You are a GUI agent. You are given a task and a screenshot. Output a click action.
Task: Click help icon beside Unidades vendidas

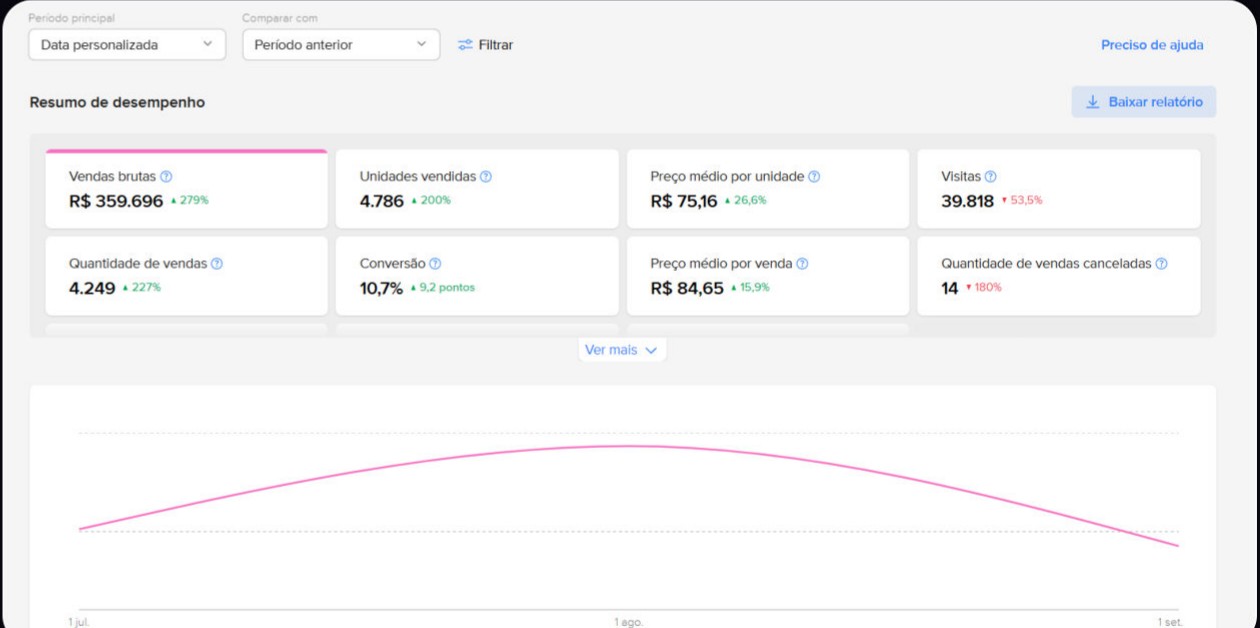coord(486,177)
